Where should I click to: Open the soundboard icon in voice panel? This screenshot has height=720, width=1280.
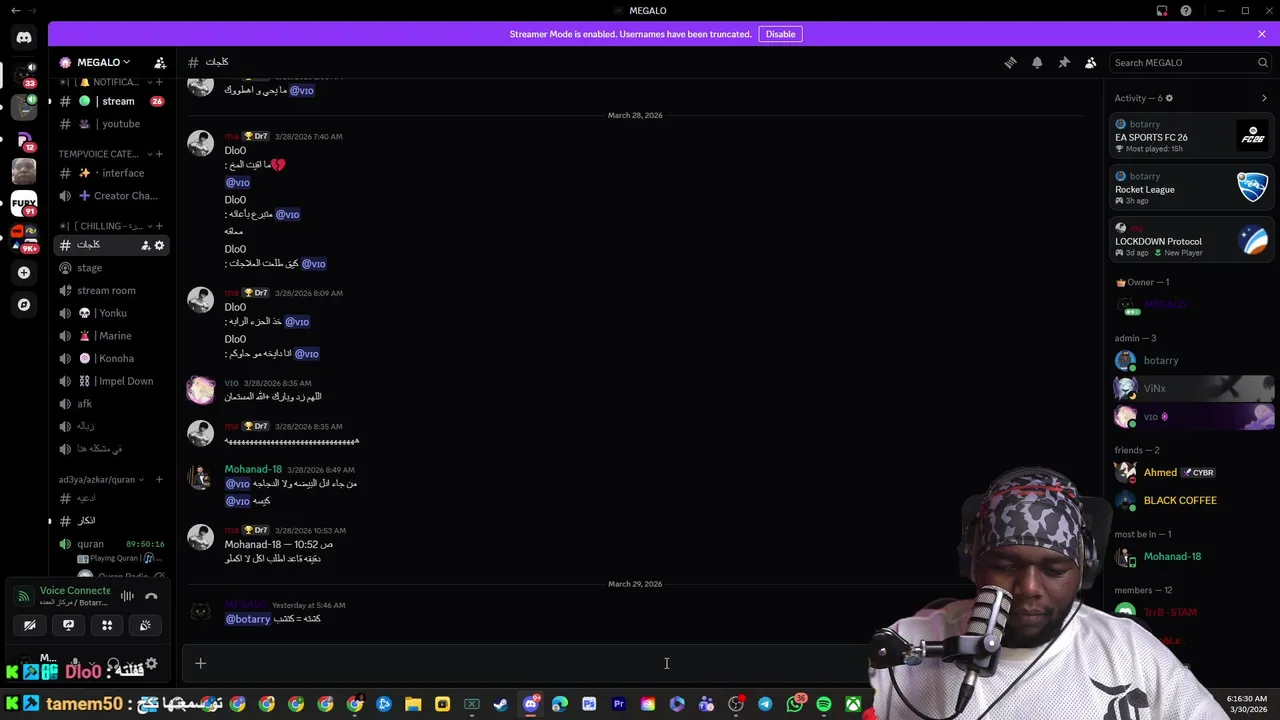pos(145,625)
